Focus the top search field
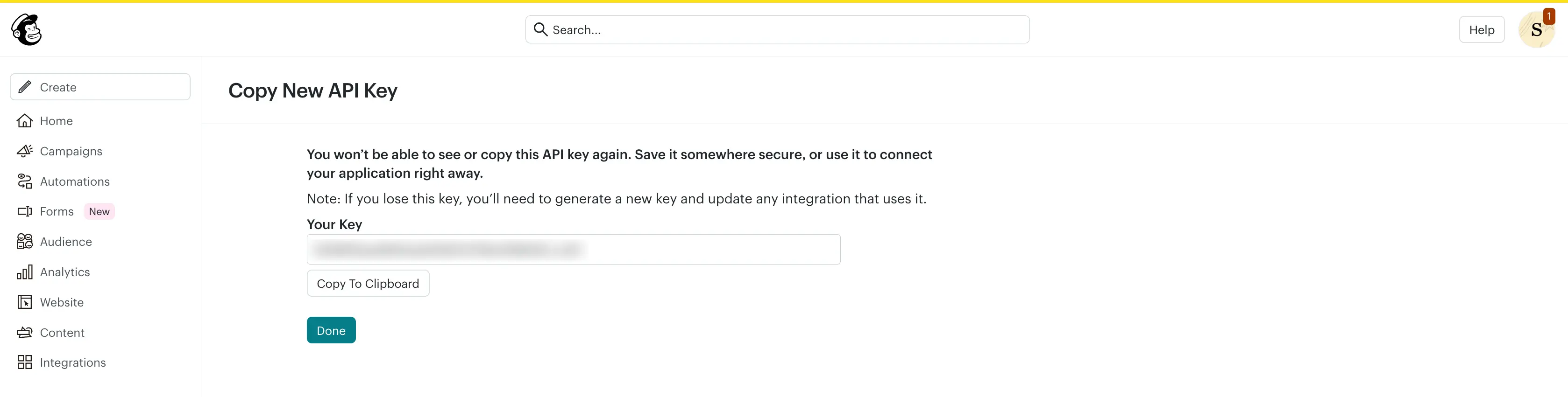Screen dimensions: 1568x397 (x=777, y=30)
